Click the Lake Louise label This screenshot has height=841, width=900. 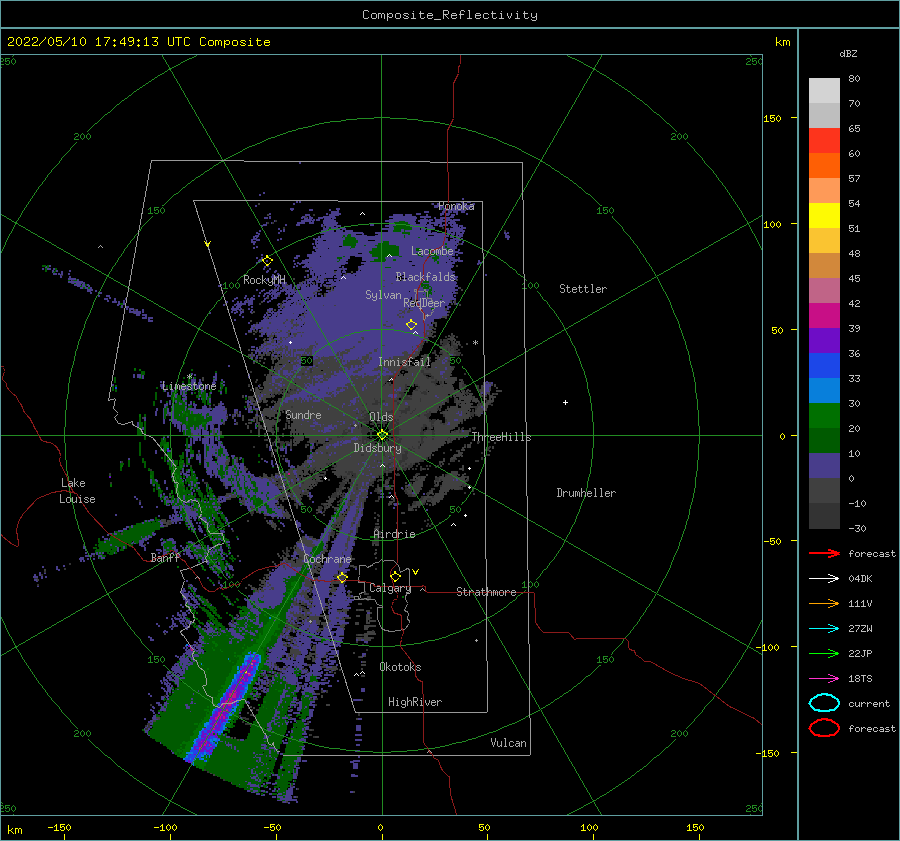pos(77,491)
